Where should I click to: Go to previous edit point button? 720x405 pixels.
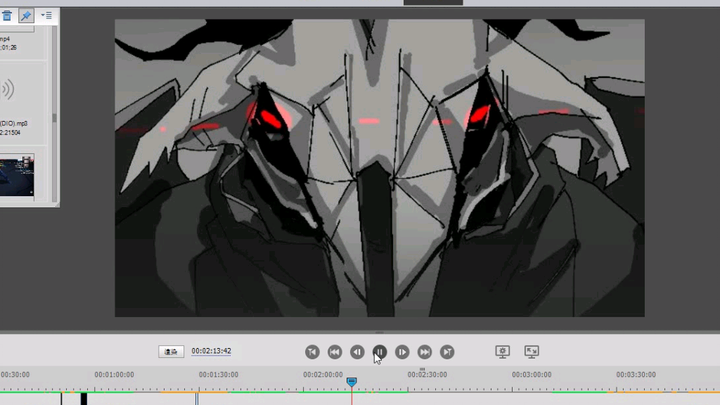pyautogui.click(x=312, y=352)
